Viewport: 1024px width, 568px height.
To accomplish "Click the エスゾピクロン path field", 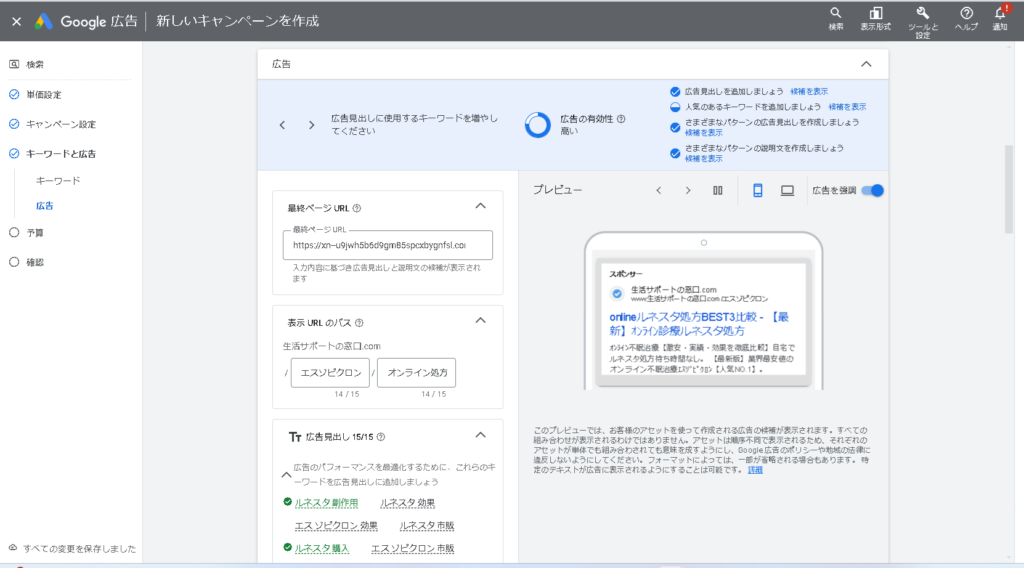I will pos(330,373).
